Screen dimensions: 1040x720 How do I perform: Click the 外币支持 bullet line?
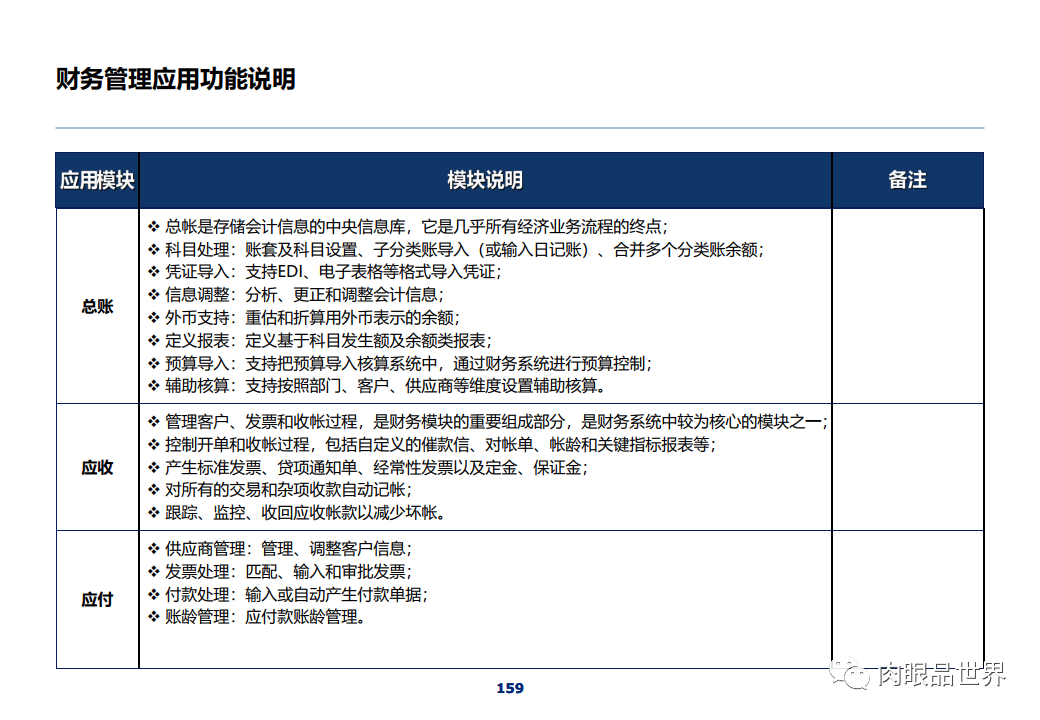pos(304,318)
